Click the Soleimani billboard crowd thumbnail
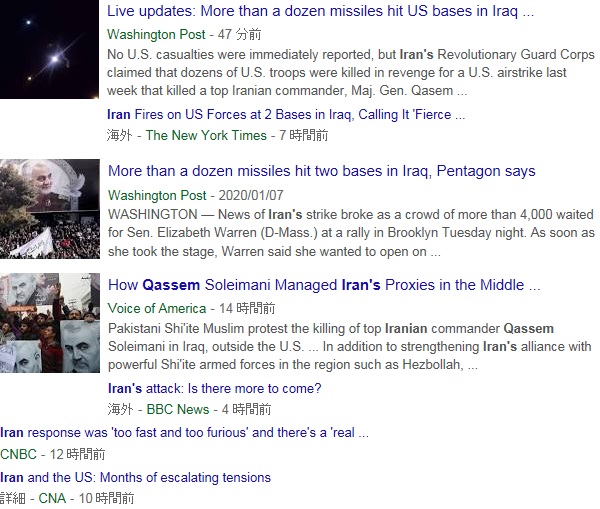 click(x=50, y=209)
